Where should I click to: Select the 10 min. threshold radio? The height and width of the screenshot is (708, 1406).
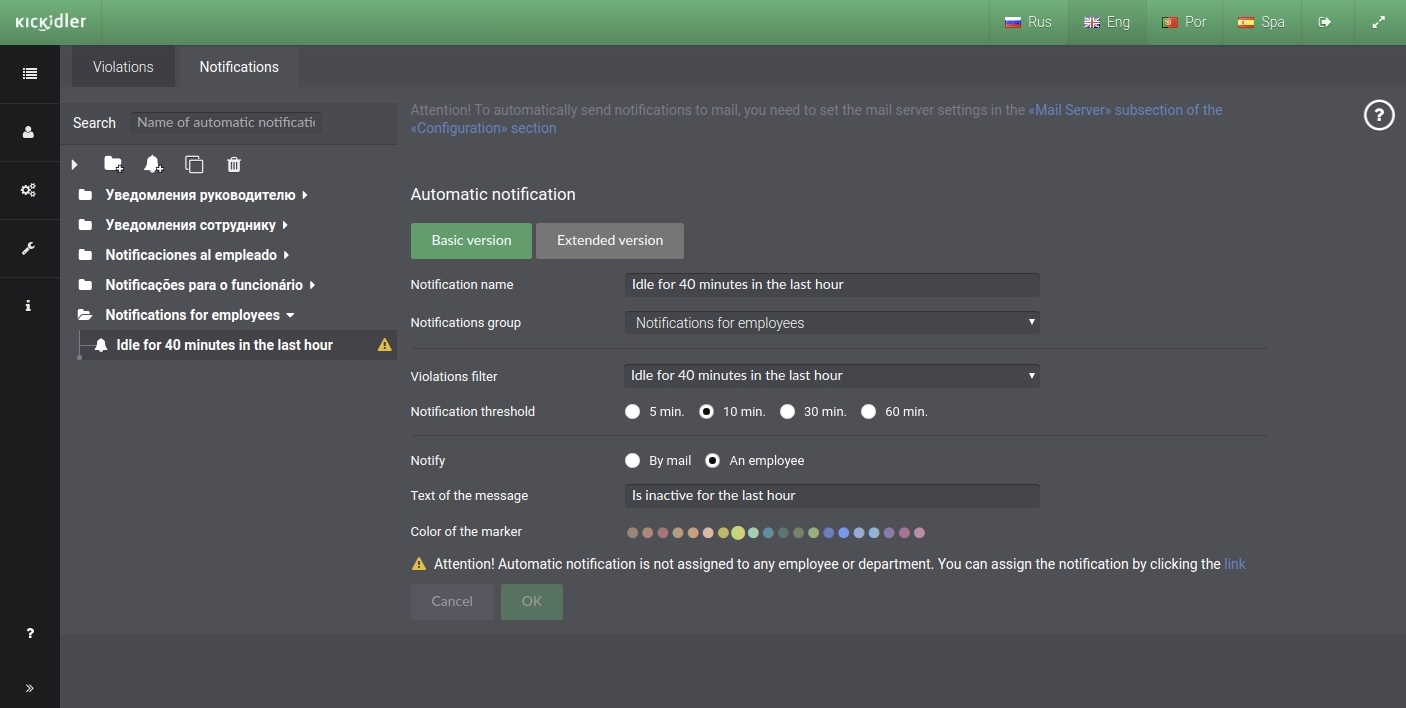(x=707, y=411)
